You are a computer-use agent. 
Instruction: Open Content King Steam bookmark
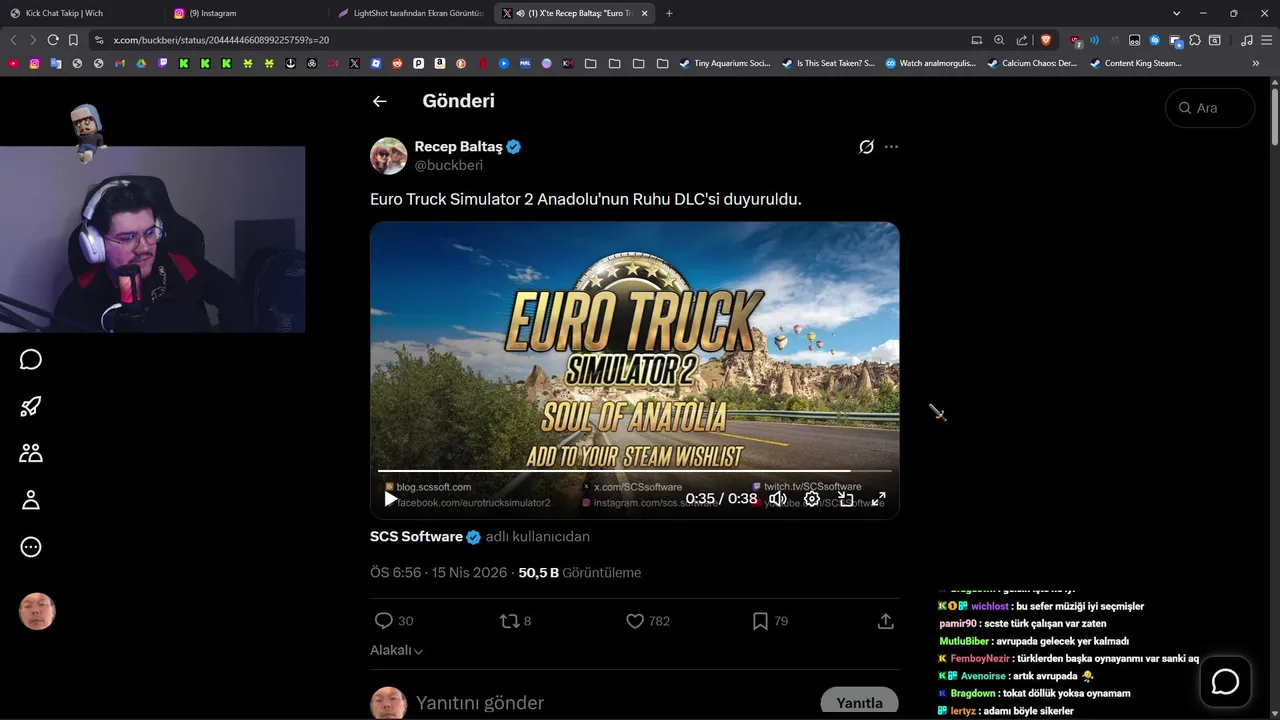1136,63
